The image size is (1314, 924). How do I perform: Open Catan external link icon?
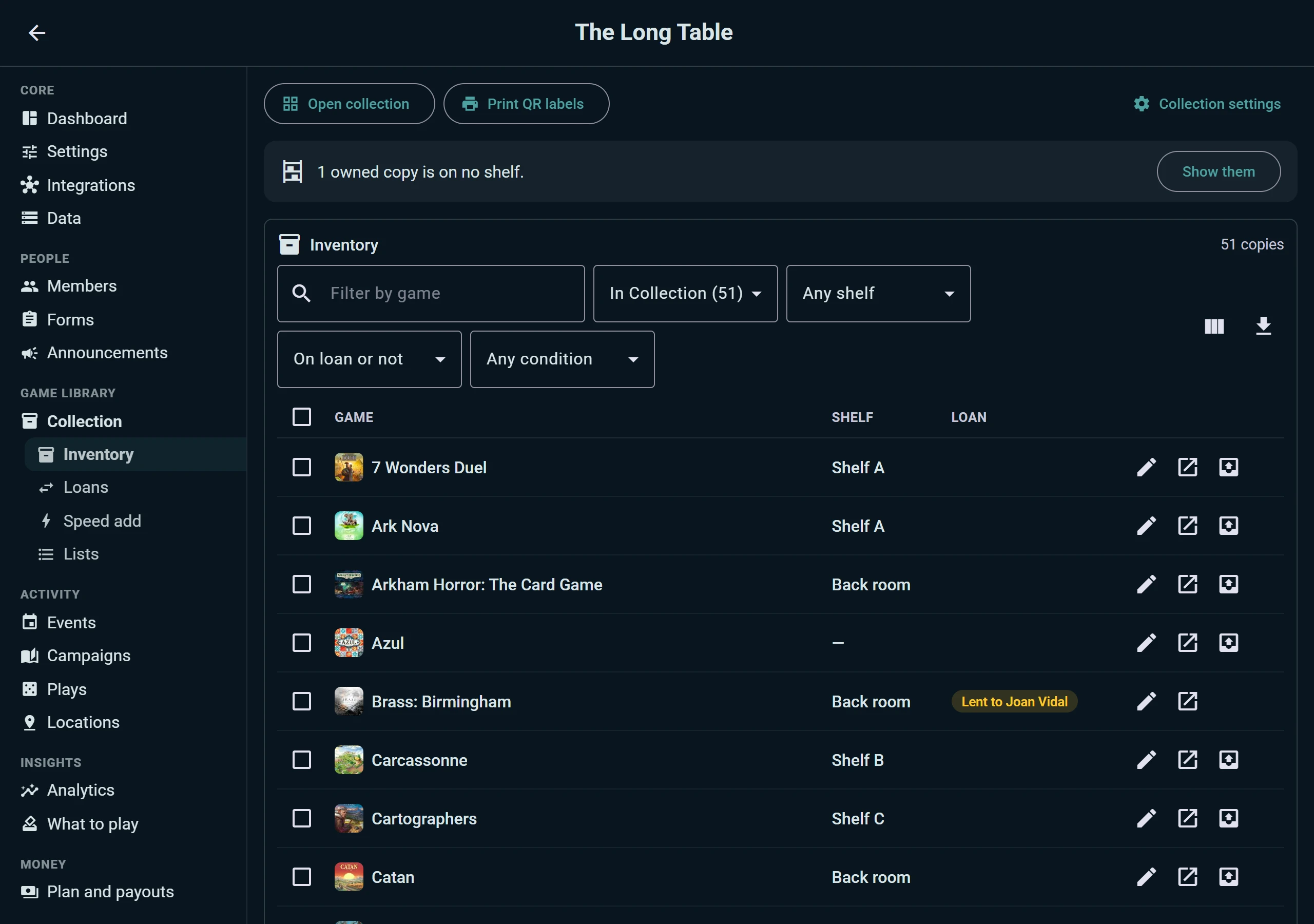1188,877
